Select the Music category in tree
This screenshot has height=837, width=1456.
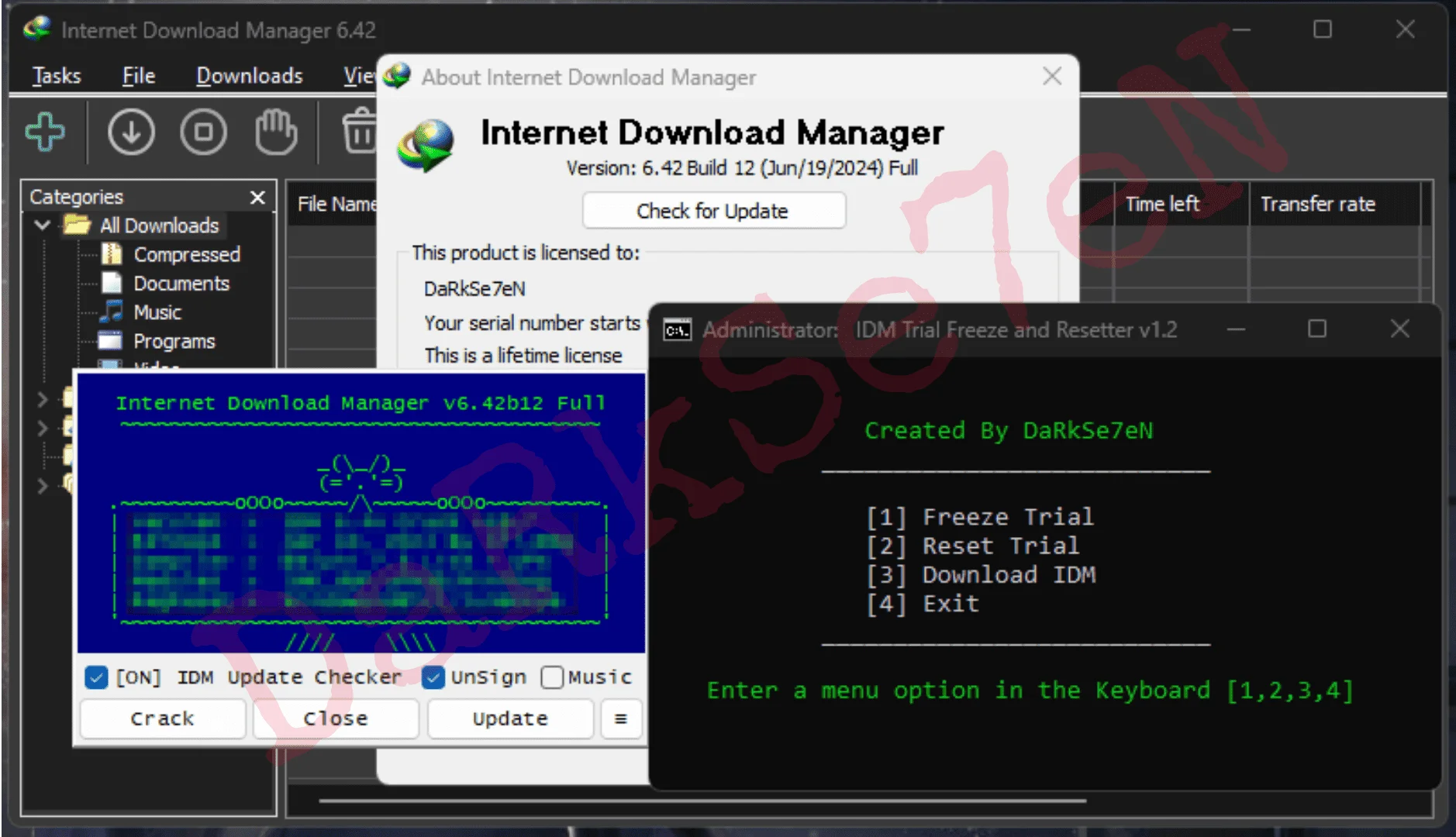[157, 312]
